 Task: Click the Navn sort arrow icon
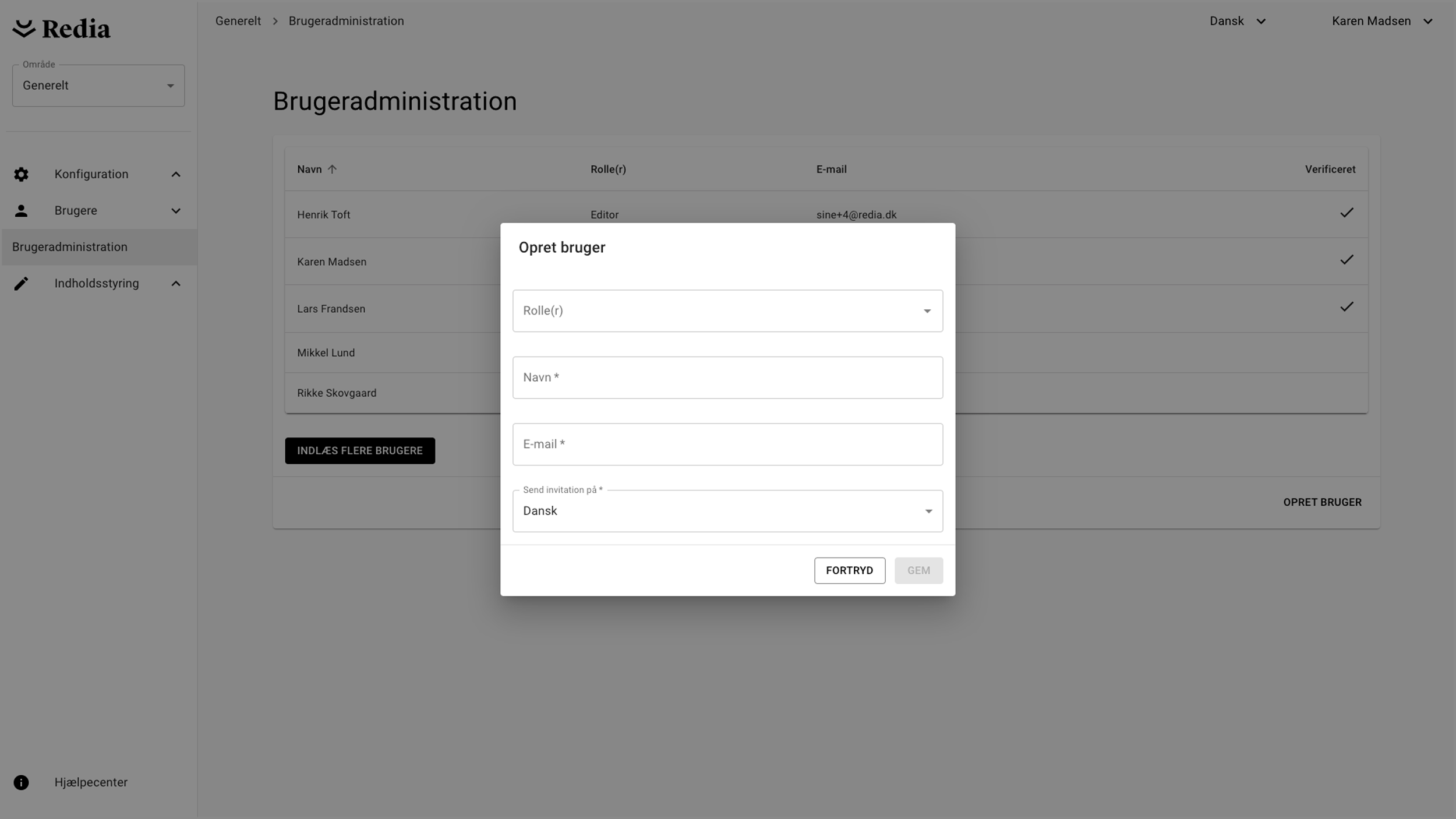pyautogui.click(x=332, y=170)
